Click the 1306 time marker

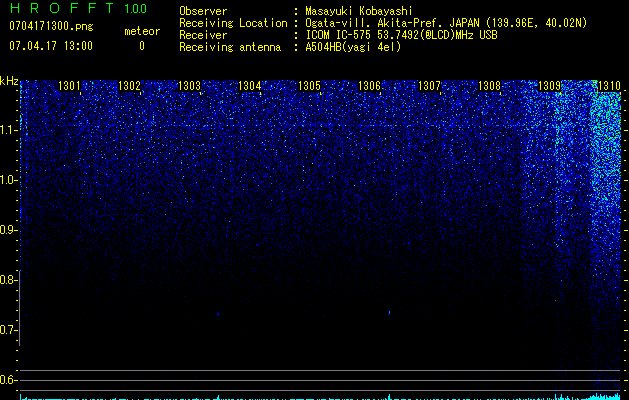coord(369,86)
